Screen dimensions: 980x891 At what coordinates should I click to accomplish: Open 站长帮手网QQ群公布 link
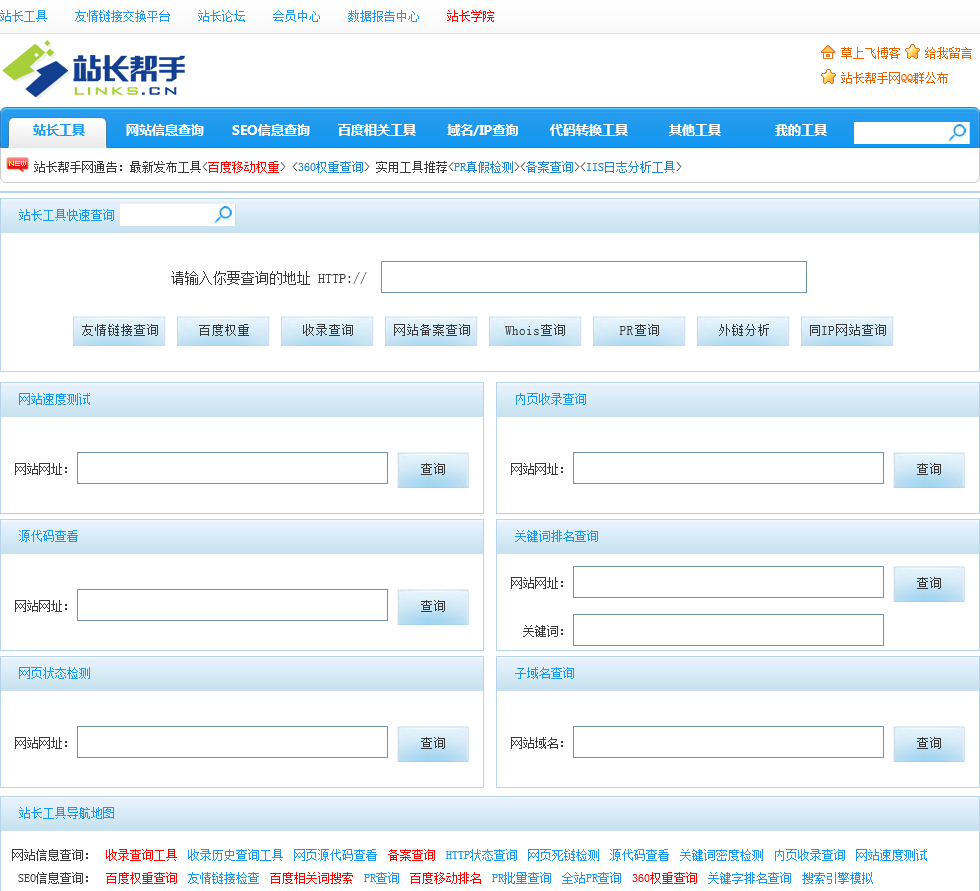(894, 78)
